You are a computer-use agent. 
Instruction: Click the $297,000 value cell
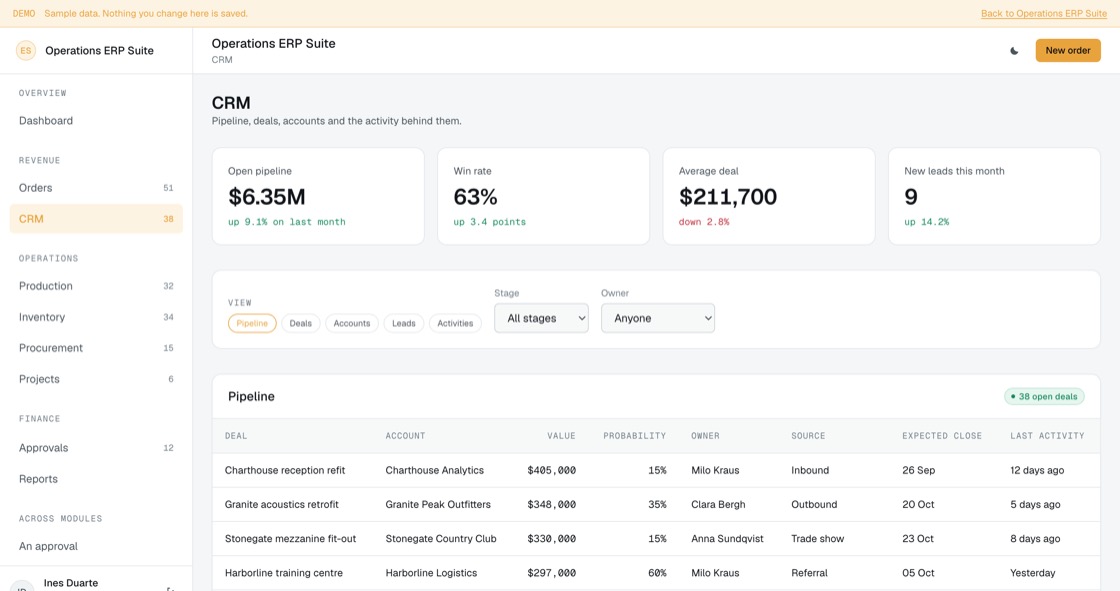[551, 573]
